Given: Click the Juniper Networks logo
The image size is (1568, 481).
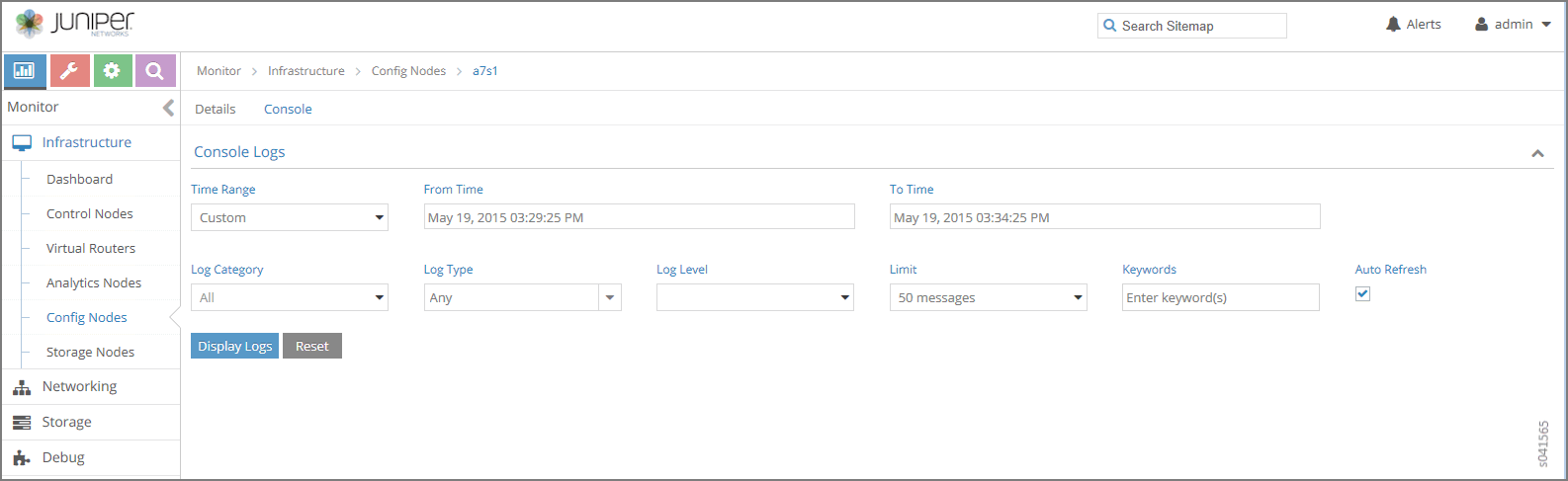Looking at the screenshot, I should (x=75, y=24).
